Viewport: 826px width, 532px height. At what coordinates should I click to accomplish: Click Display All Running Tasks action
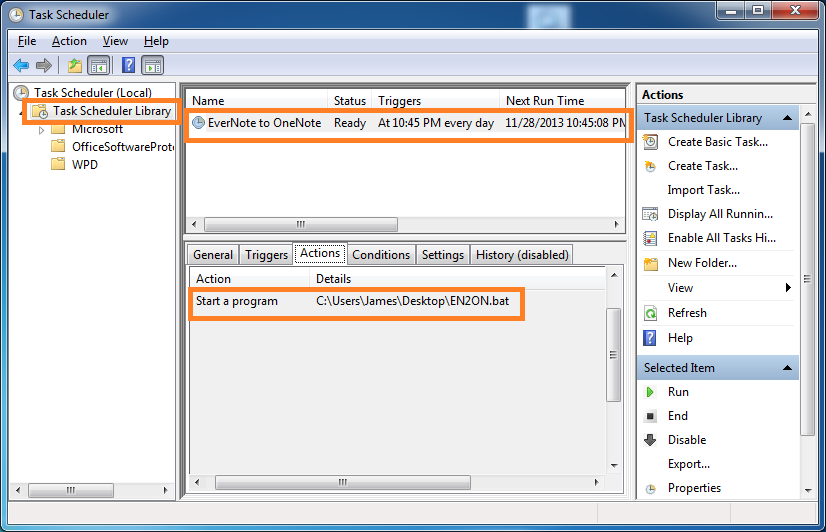pyautogui.click(x=720, y=214)
